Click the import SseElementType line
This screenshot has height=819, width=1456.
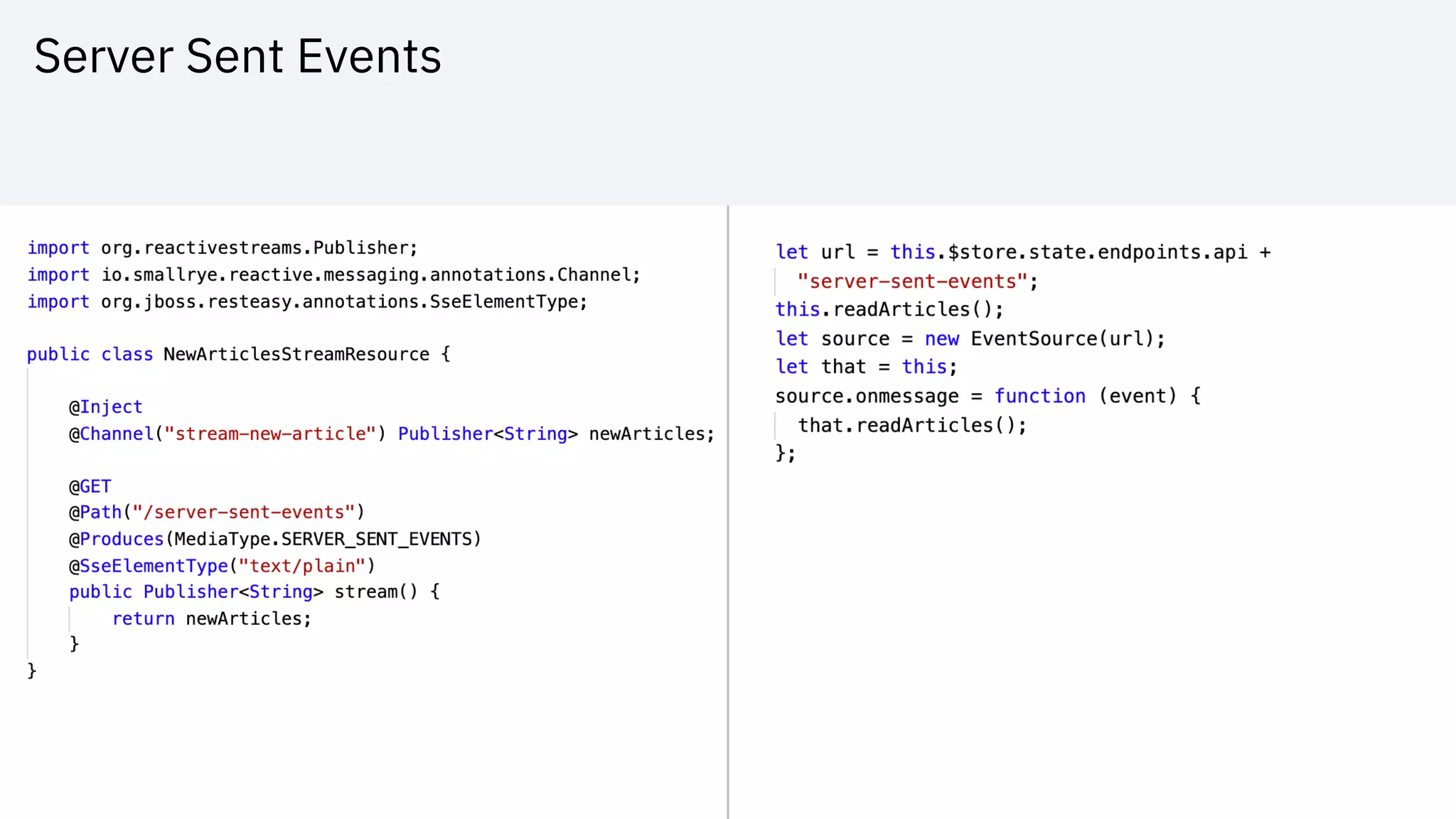coord(307,302)
